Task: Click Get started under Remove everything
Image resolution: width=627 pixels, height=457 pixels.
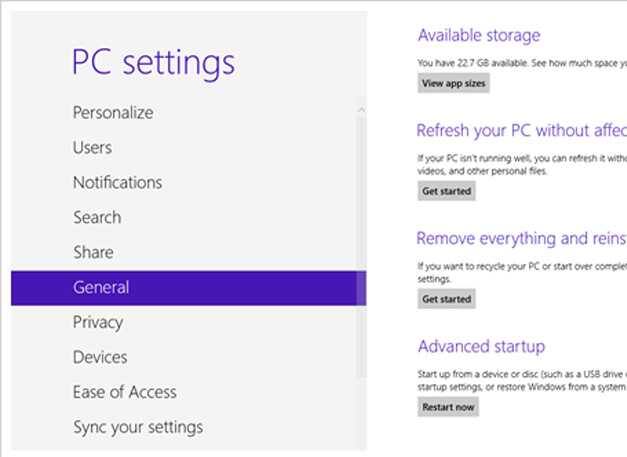Action: 446,299
